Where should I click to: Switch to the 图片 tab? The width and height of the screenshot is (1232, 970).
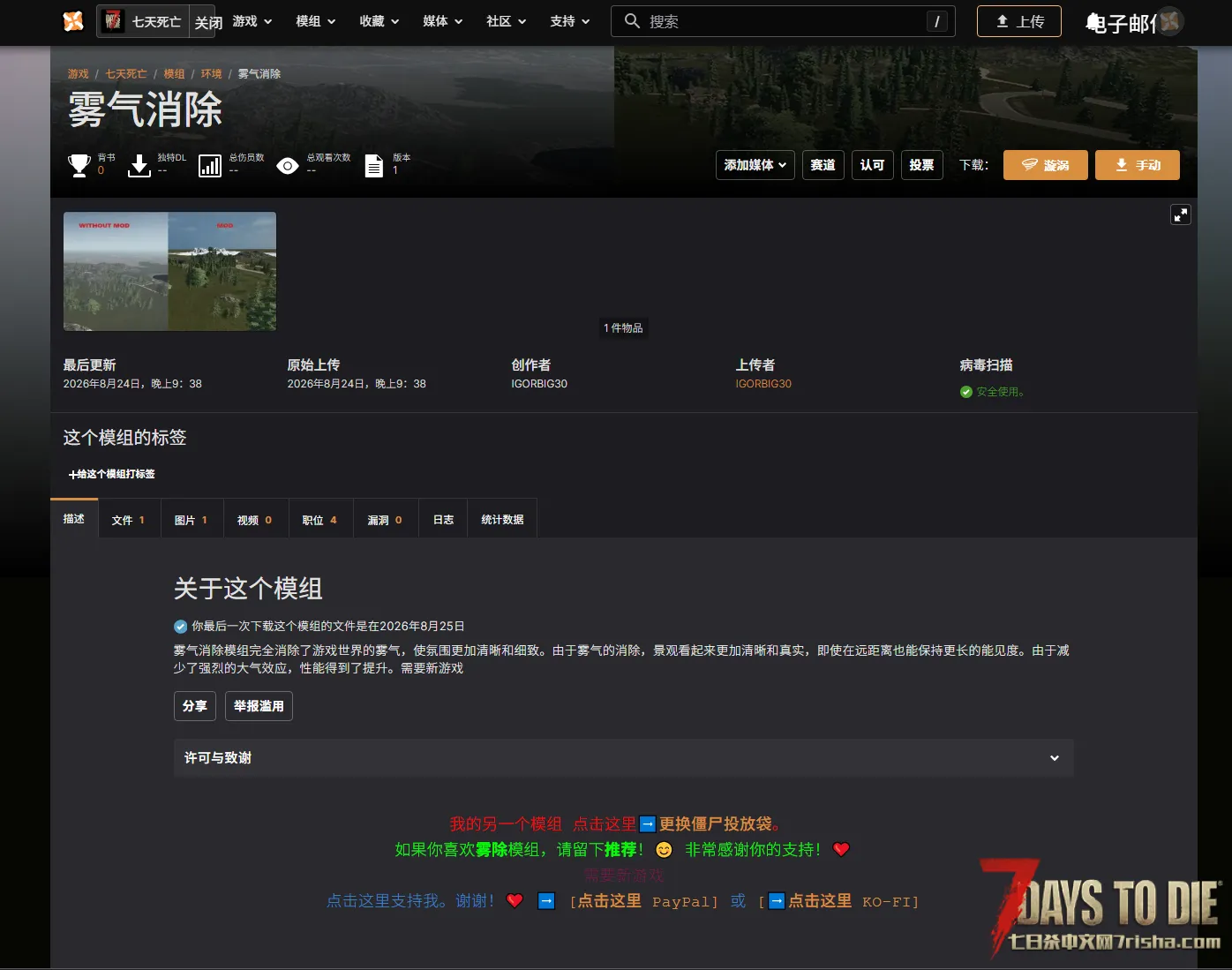pos(192,520)
